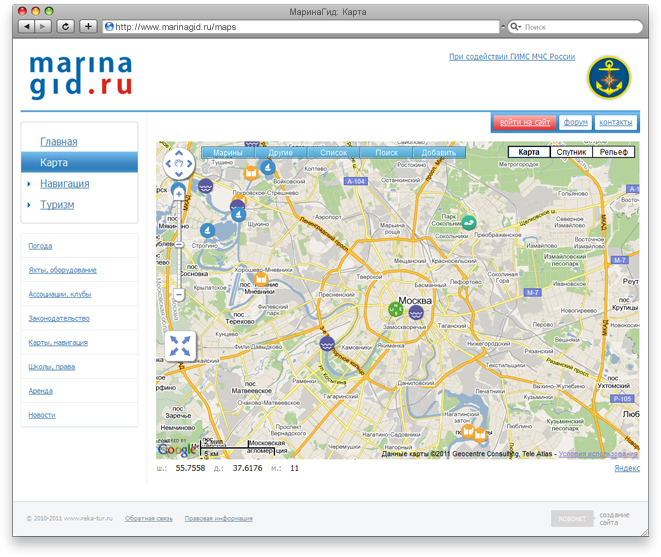Open the Карты, навигация link
This screenshot has width=661, height=557.
click(x=58, y=342)
